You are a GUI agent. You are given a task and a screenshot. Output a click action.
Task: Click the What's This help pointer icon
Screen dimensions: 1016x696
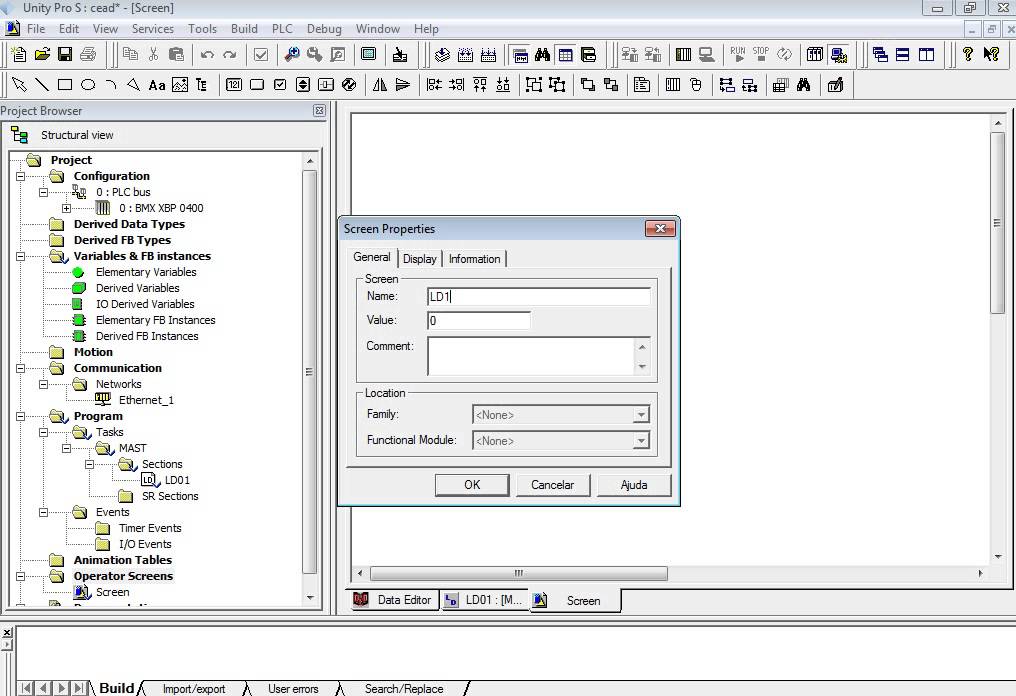point(991,54)
